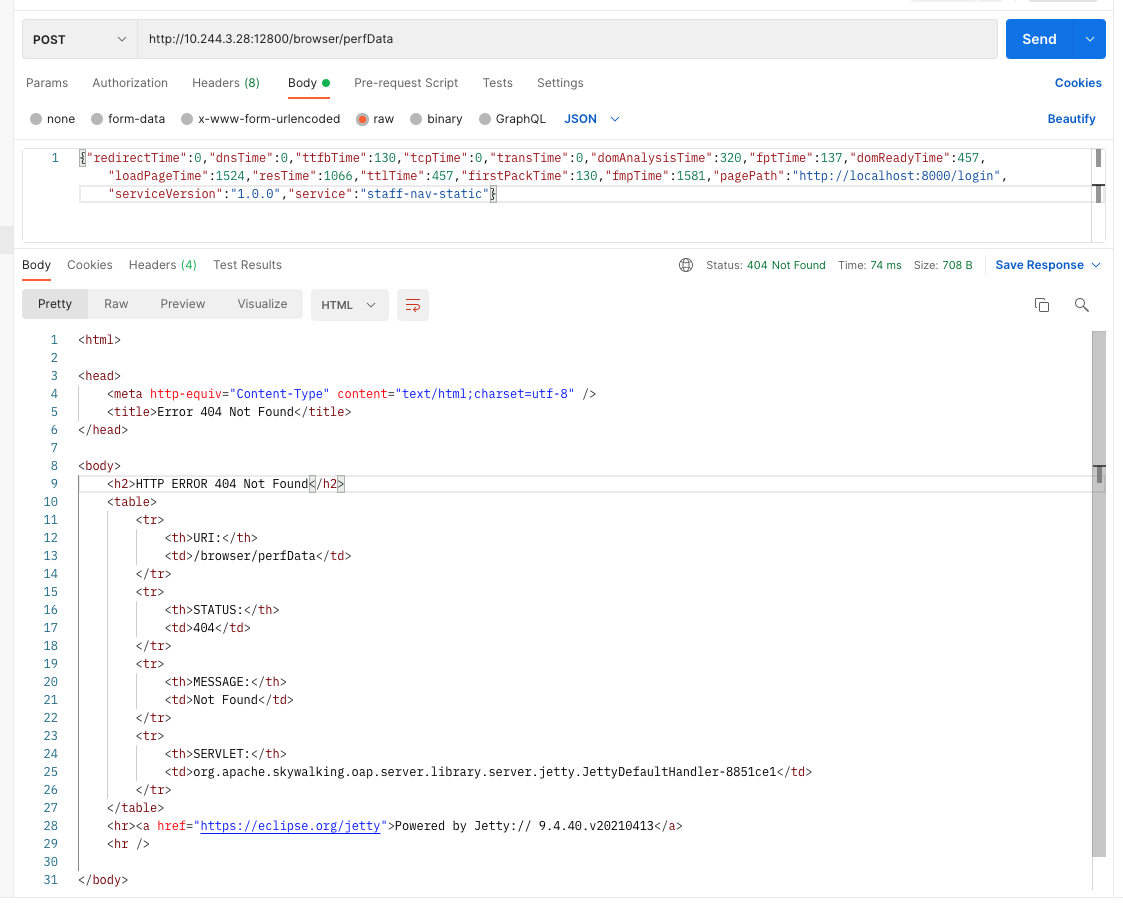Image resolution: width=1123 pixels, height=904 pixels.
Task: Expand the Send button arrow menu
Action: (1089, 39)
